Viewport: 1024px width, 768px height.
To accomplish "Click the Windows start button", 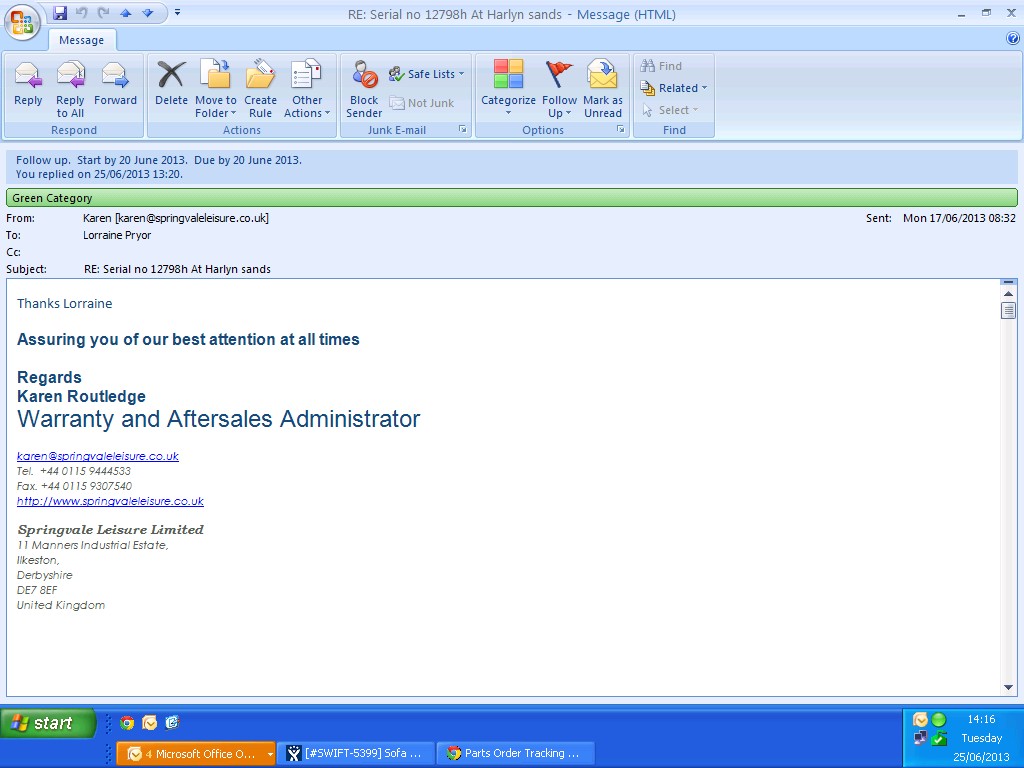I will click(48, 723).
